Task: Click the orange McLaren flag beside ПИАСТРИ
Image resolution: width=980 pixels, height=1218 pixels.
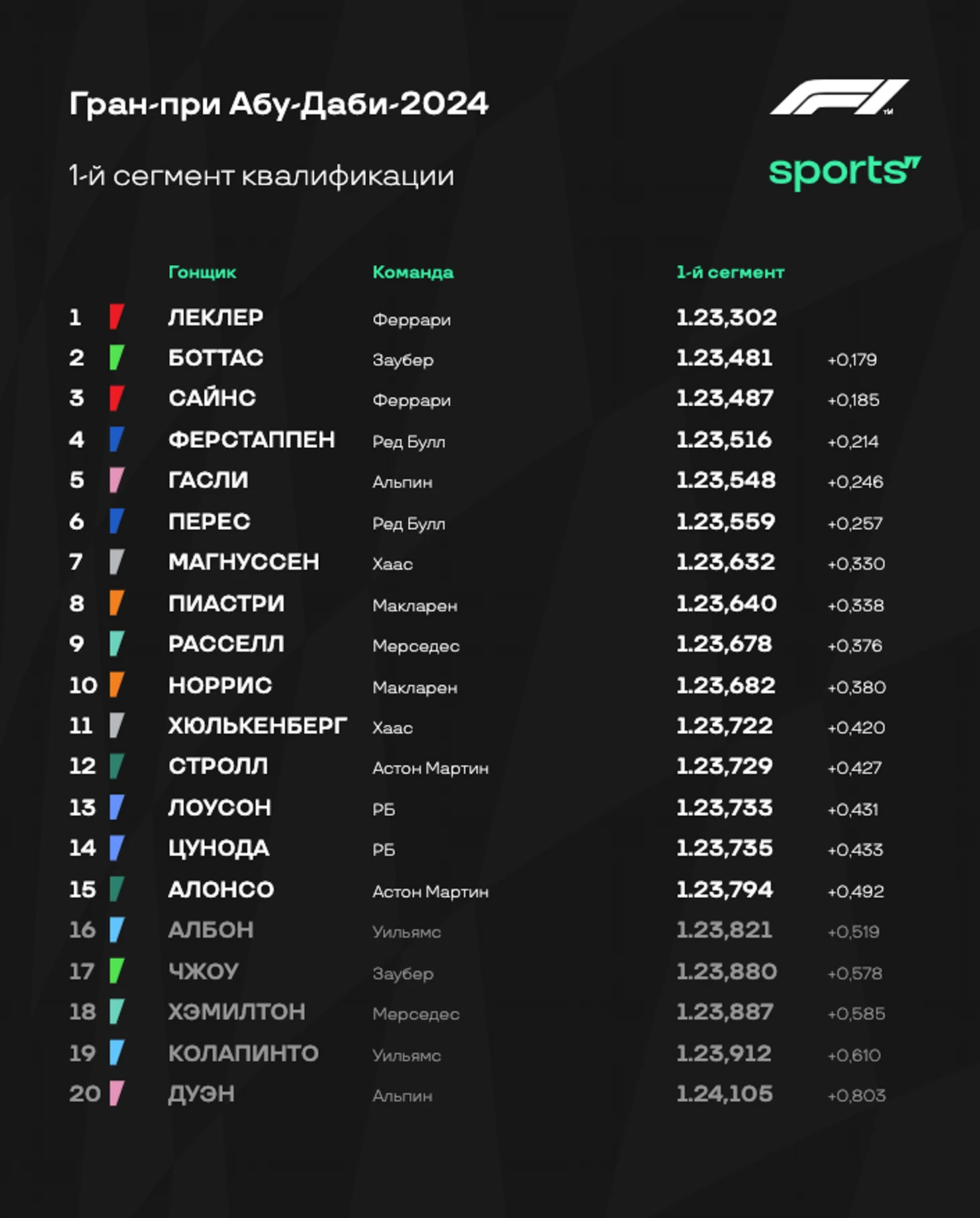Action: tap(117, 603)
